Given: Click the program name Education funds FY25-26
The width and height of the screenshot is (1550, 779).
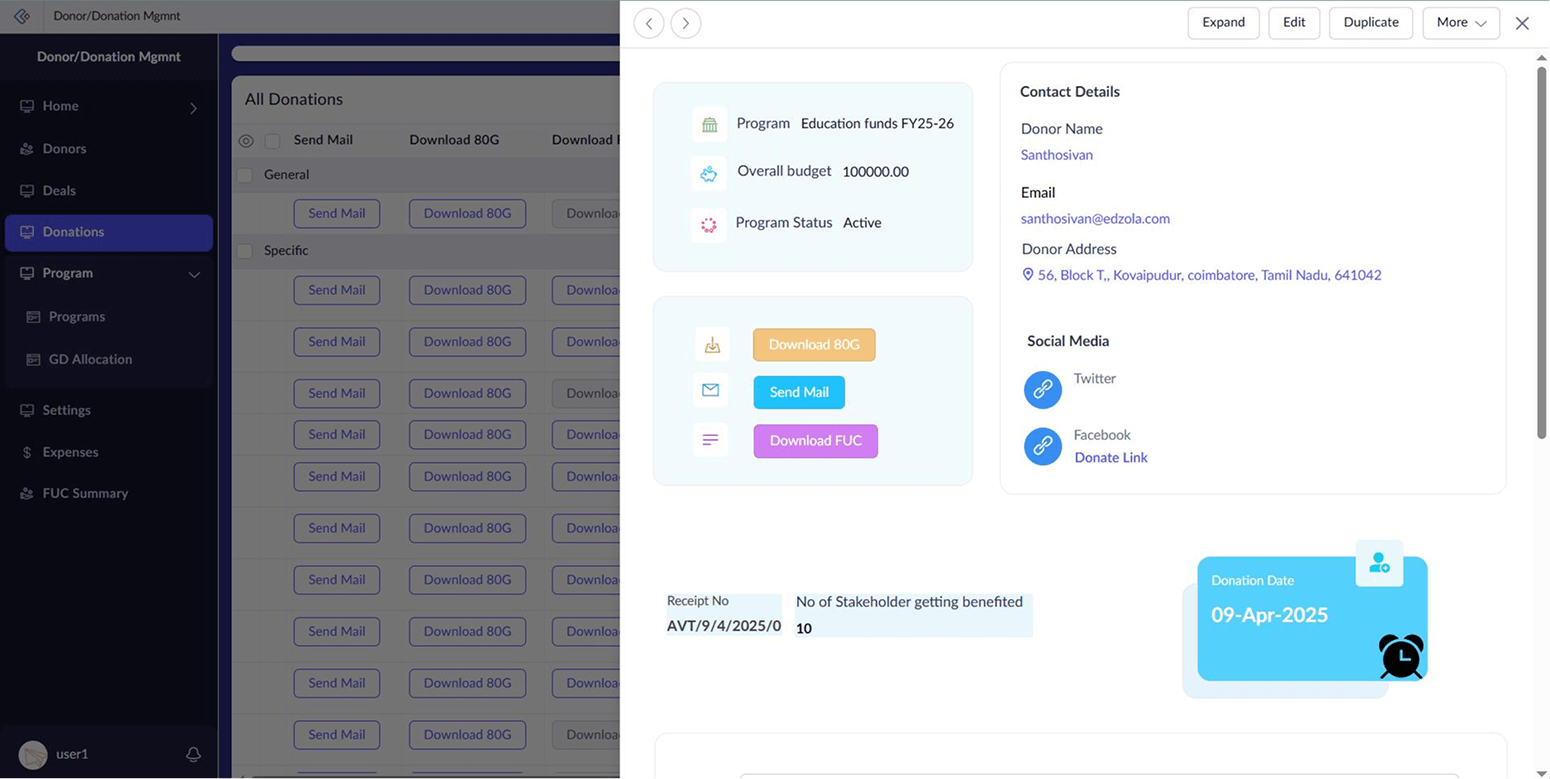Looking at the screenshot, I should point(877,124).
